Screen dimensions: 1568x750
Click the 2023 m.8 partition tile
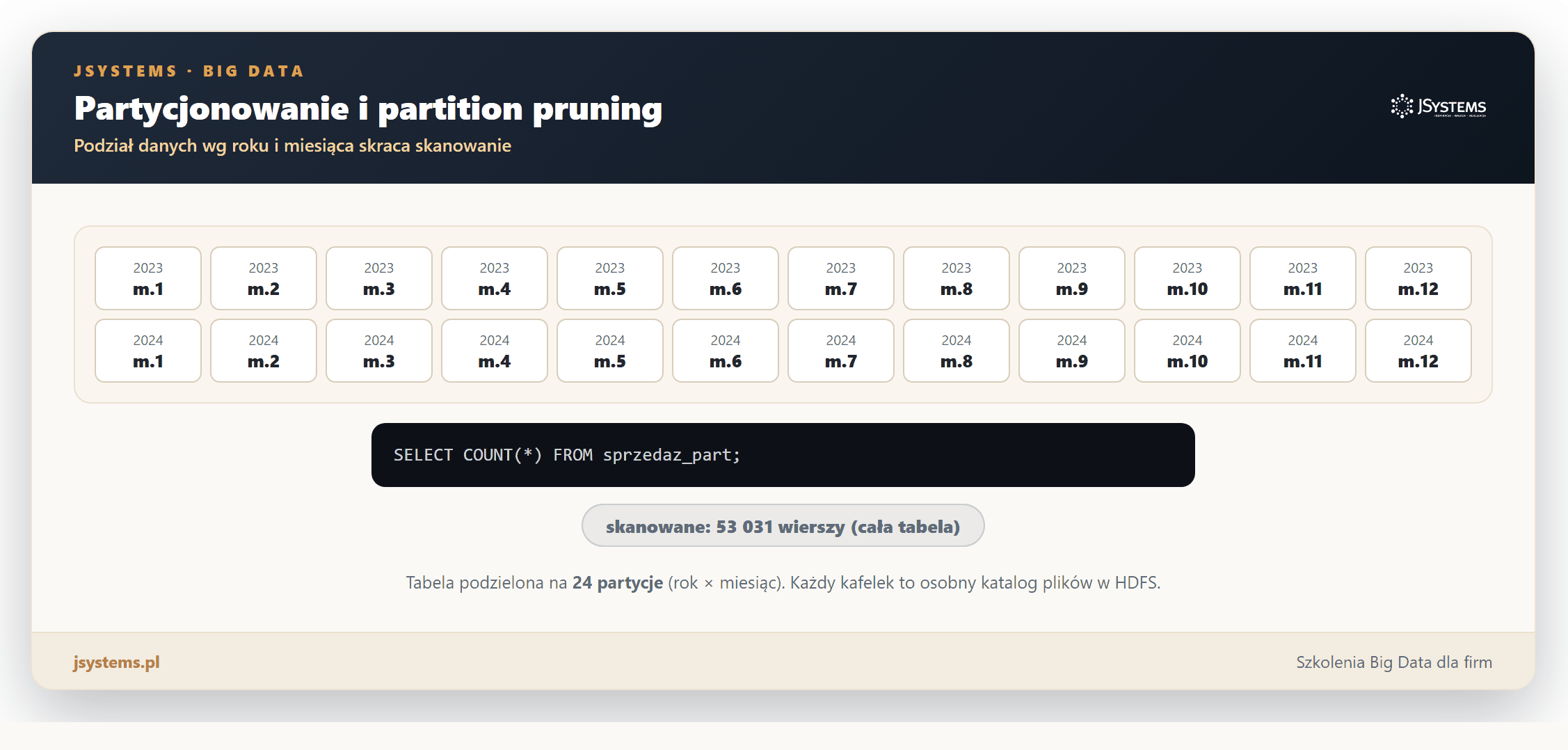tap(957, 278)
